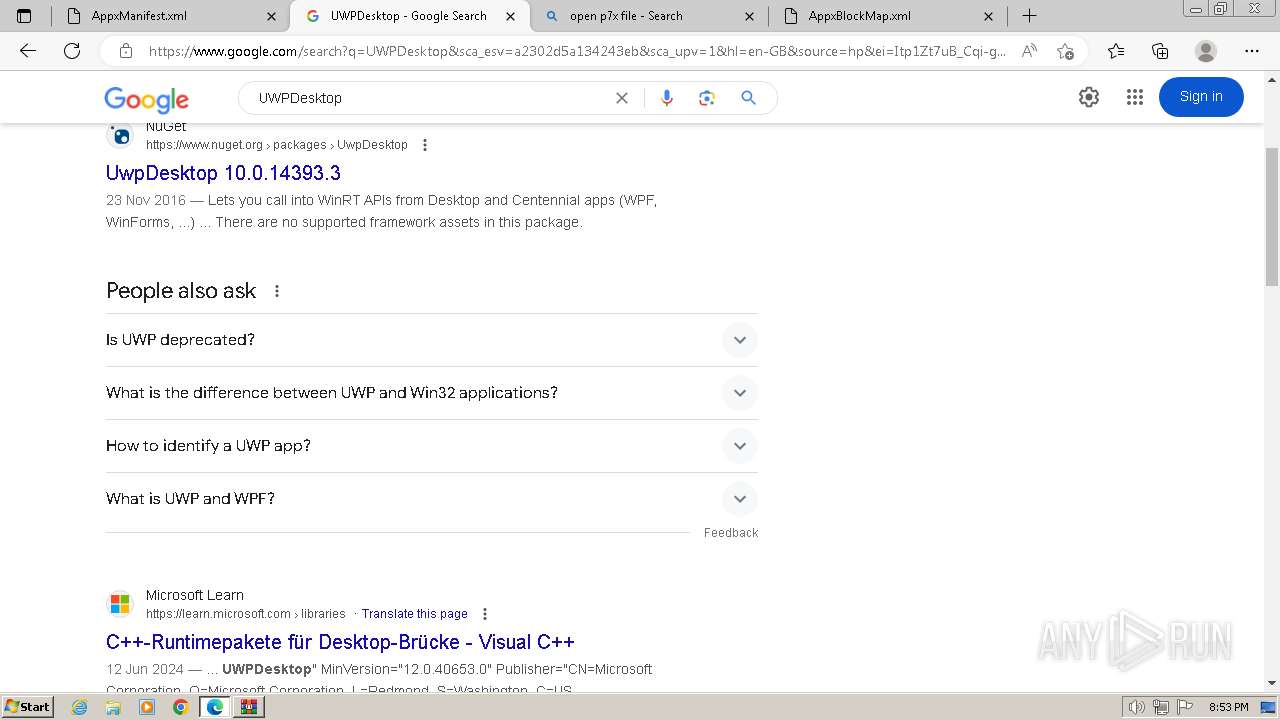
Task: Translate the Microsoft Learn page
Action: pos(414,614)
